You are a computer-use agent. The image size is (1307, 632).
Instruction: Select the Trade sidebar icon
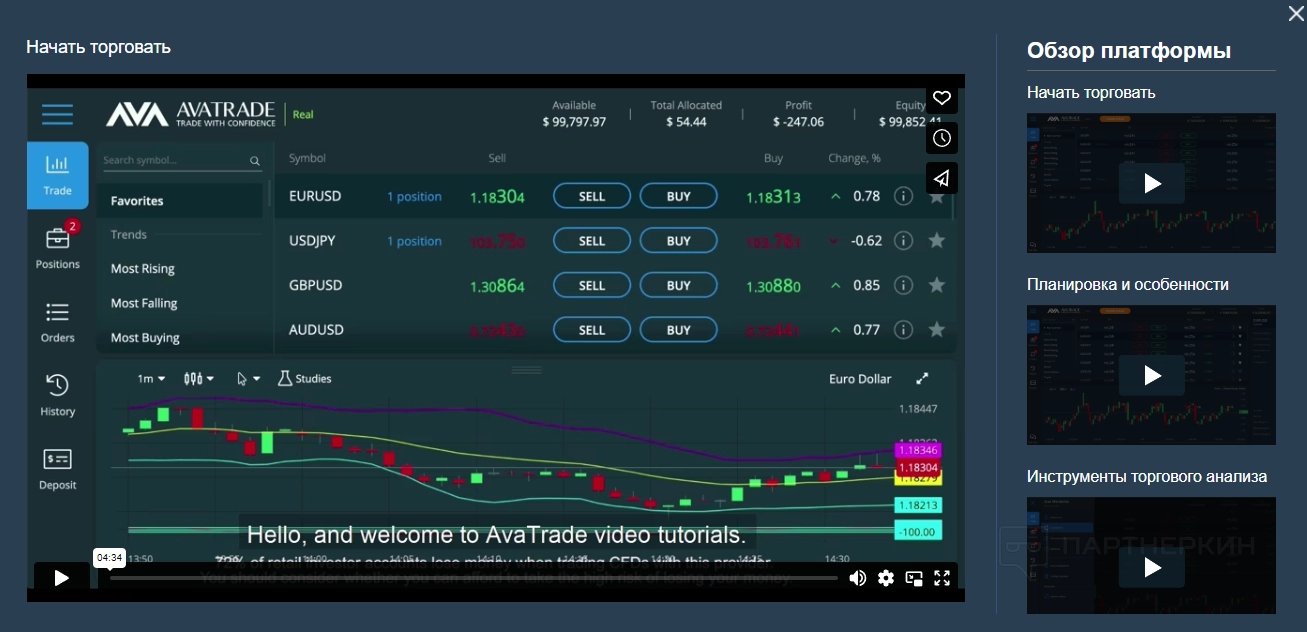58,175
